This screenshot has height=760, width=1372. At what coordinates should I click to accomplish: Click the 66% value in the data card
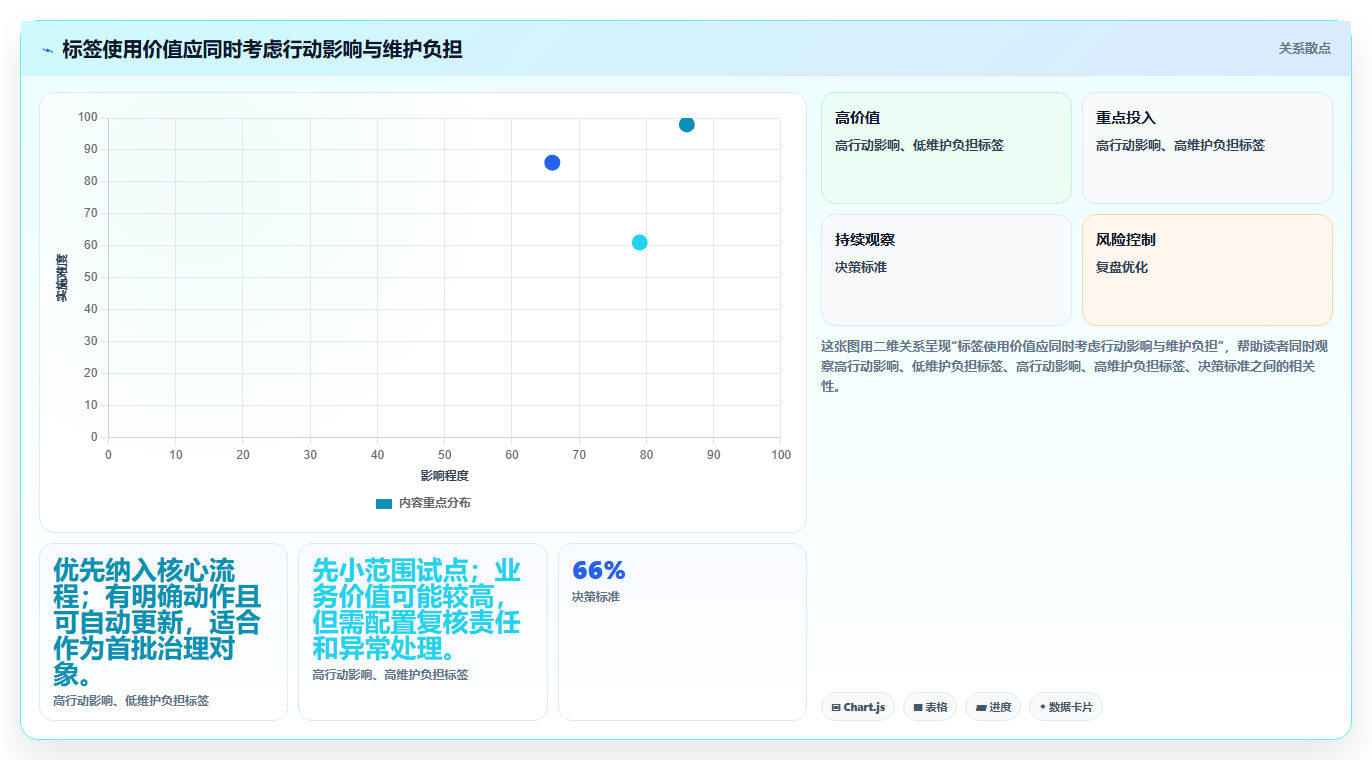tap(598, 570)
